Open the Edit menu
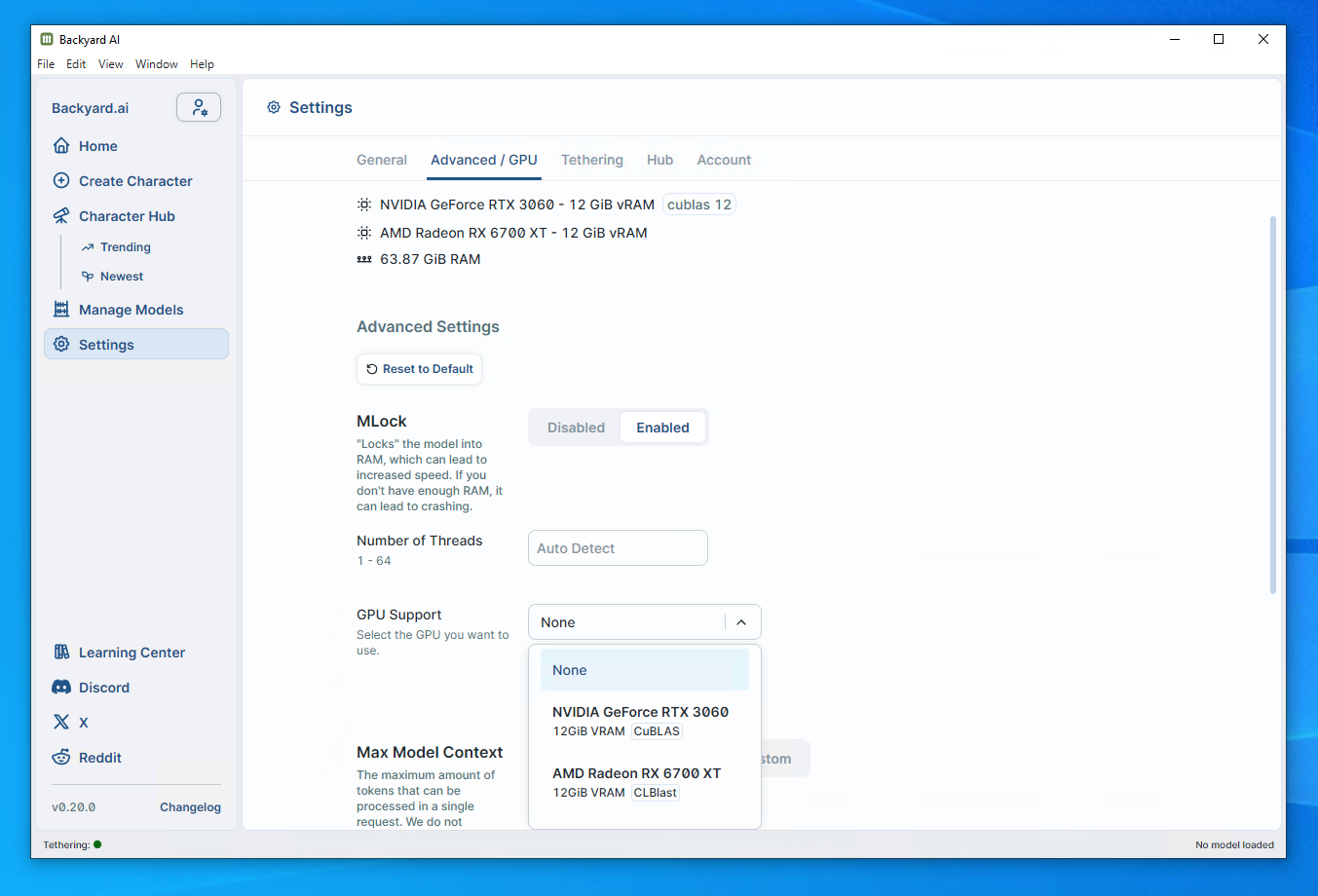 [x=76, y=64]
